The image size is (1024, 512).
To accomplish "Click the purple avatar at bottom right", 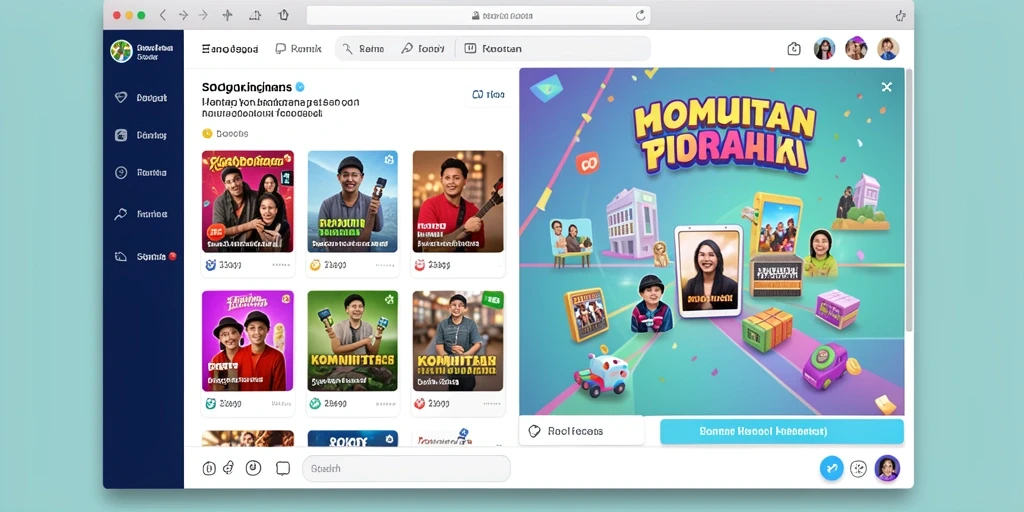I will [x=888, y=468].
